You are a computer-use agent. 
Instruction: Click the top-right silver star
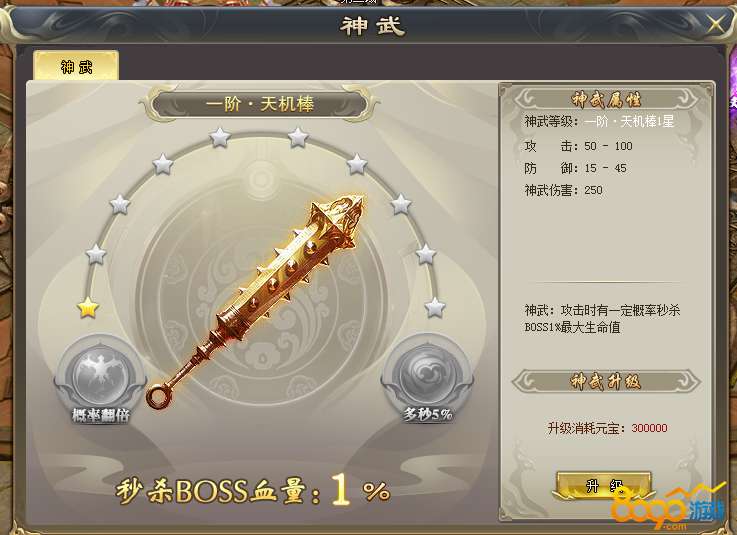pos(298,138)
